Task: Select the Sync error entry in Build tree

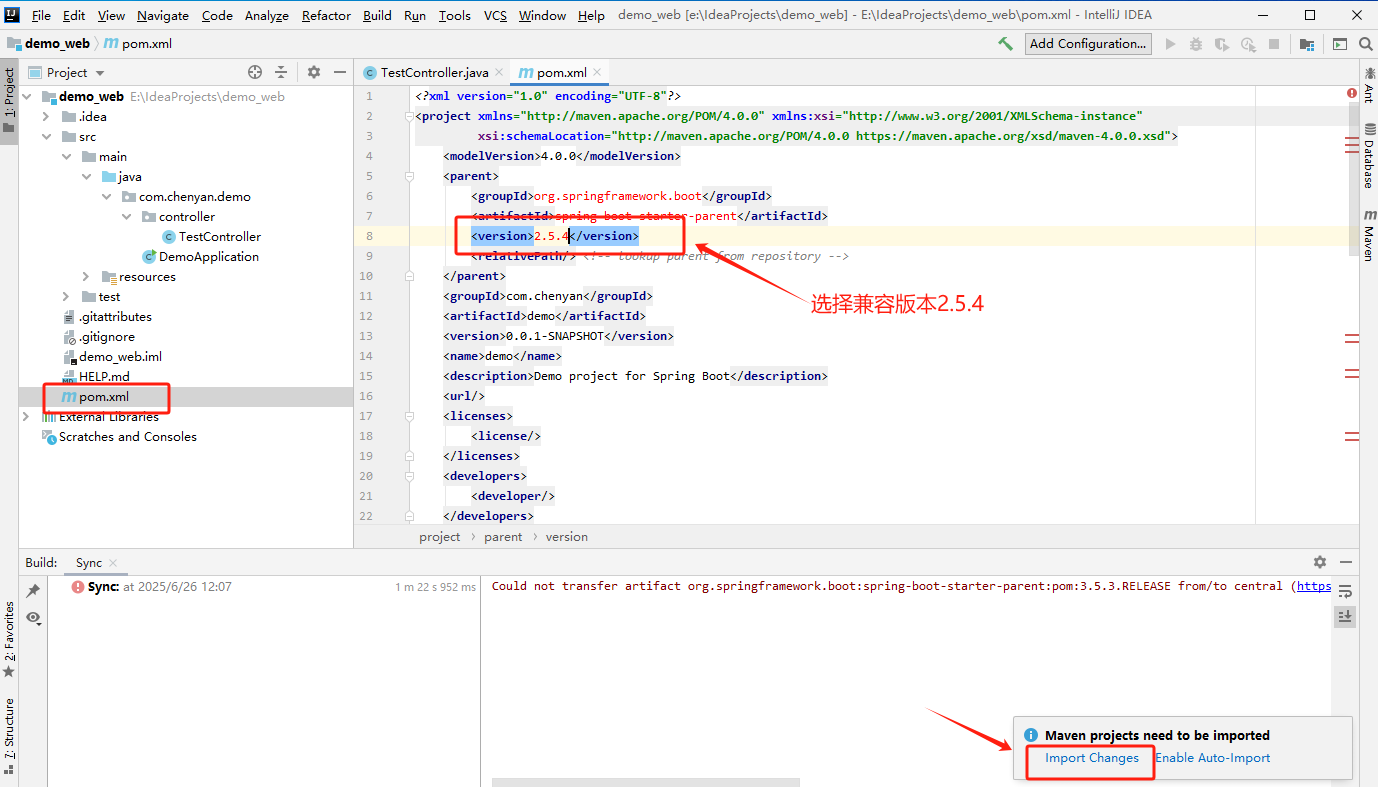Action: [x=160, y=587]
